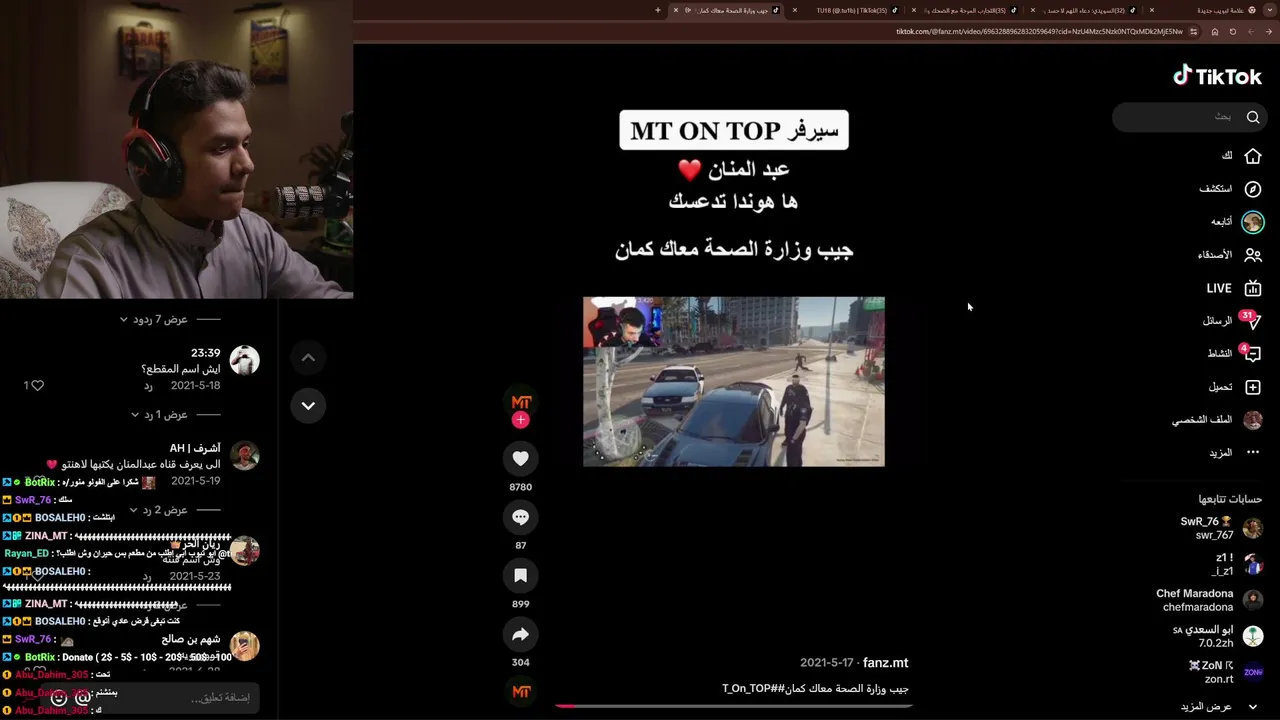Screen dimensions: 1280x720
Task: Reload the page in browser
Action: 1233,31
